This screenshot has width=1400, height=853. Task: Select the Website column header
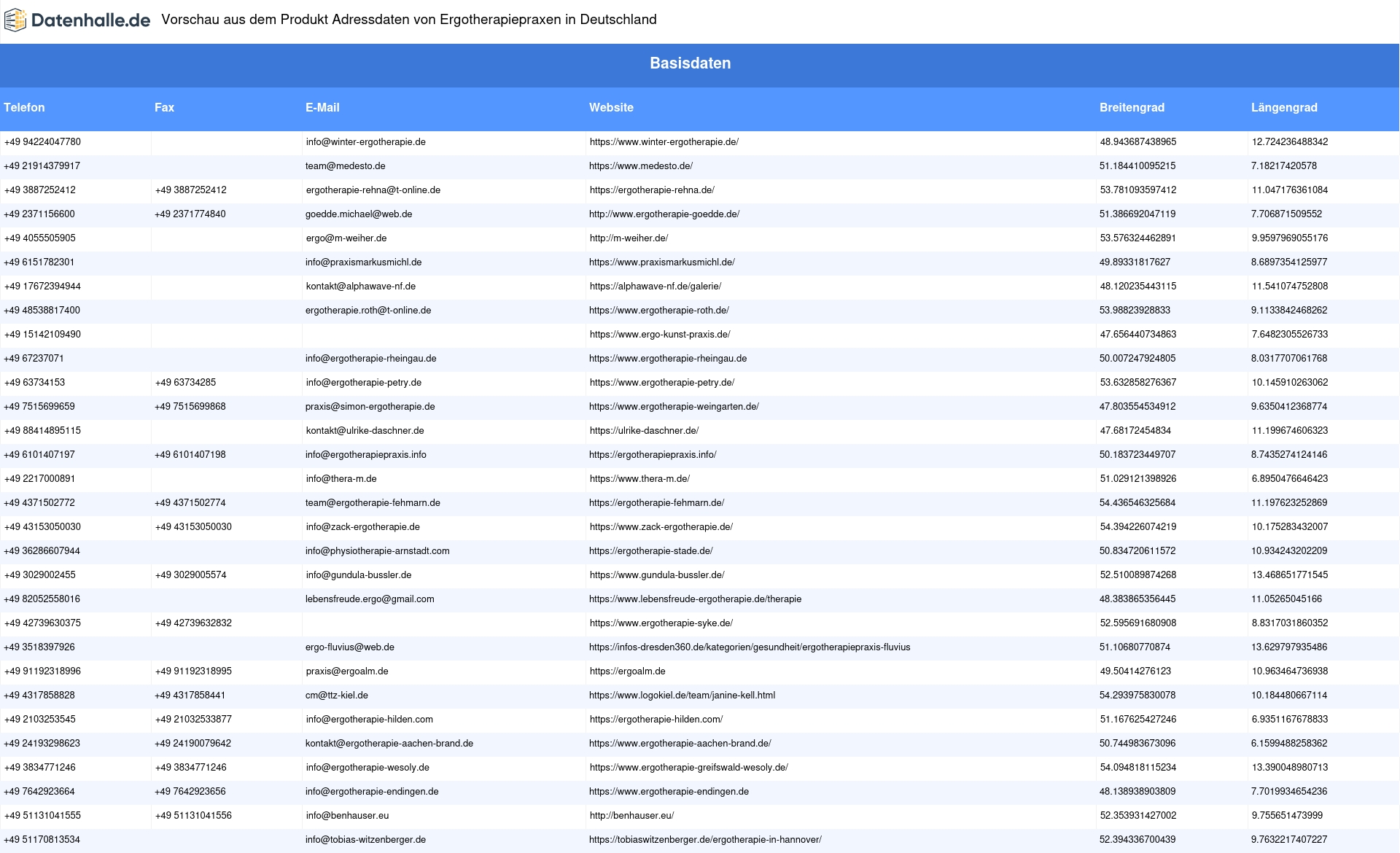click(611, 107)
